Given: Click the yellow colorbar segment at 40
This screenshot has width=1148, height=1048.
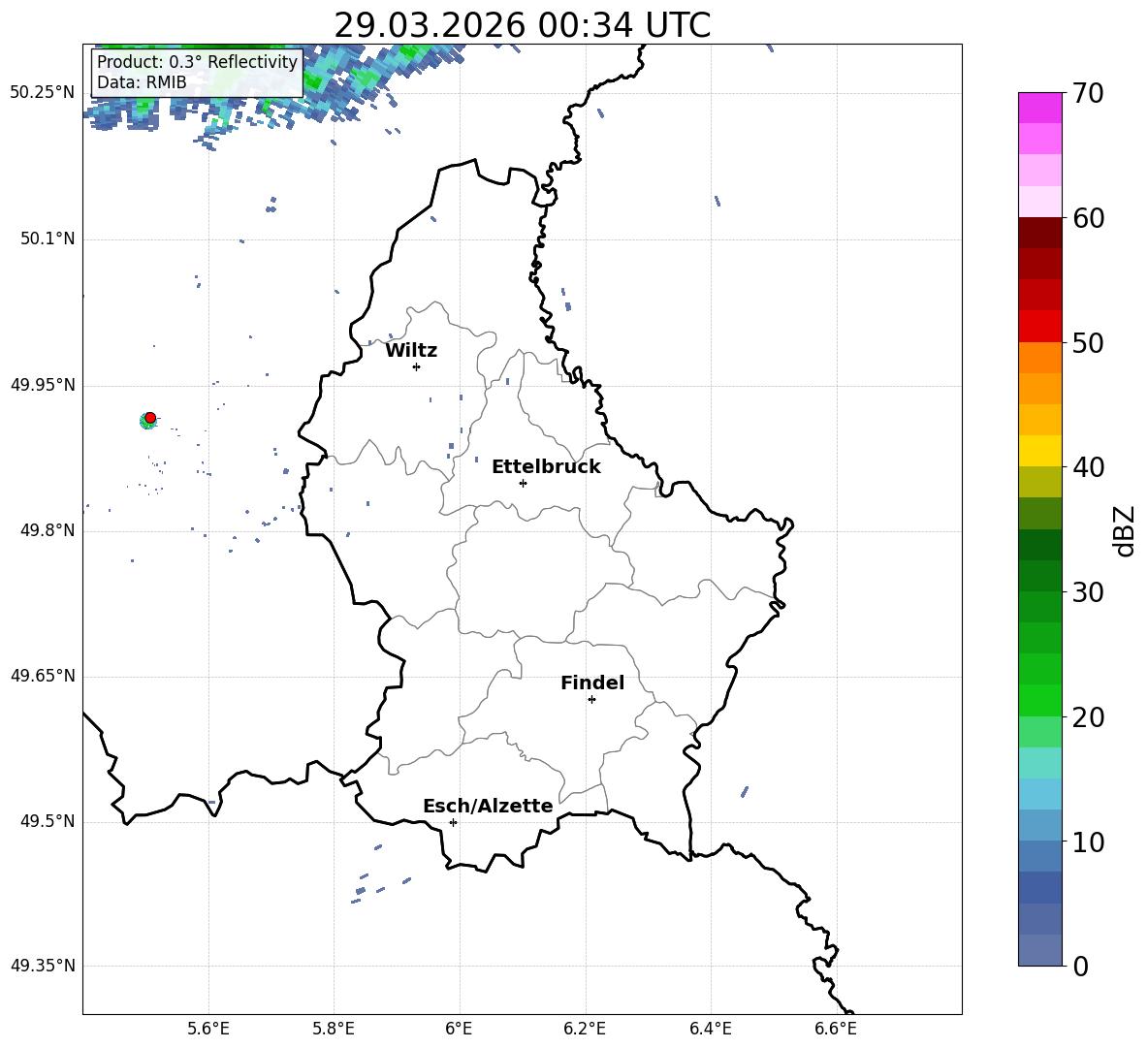Looking at the screenshot, I should pyautogui.click(x=1039, y=451).
